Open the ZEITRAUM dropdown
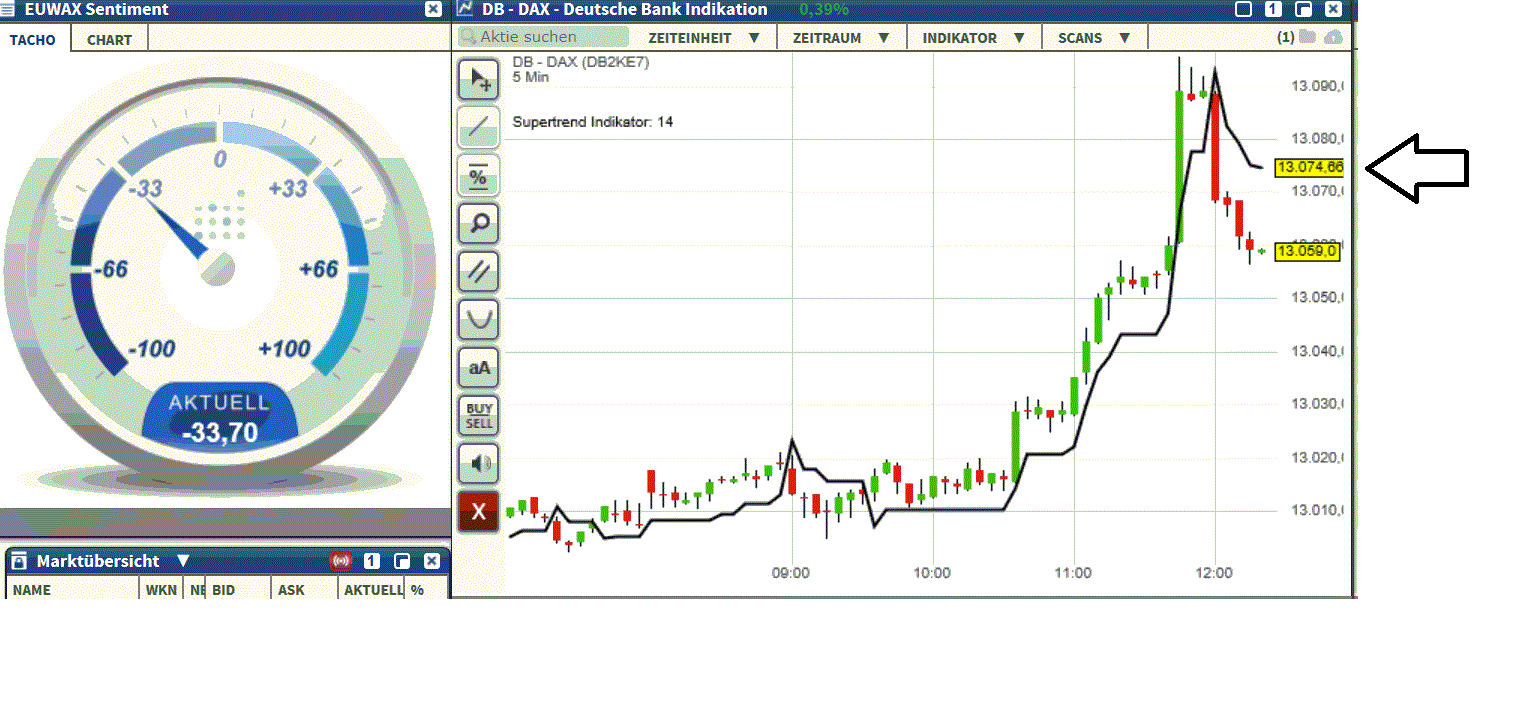This screenshot has width=1540, height=714. pyautogui.click(x=838, y=37)
